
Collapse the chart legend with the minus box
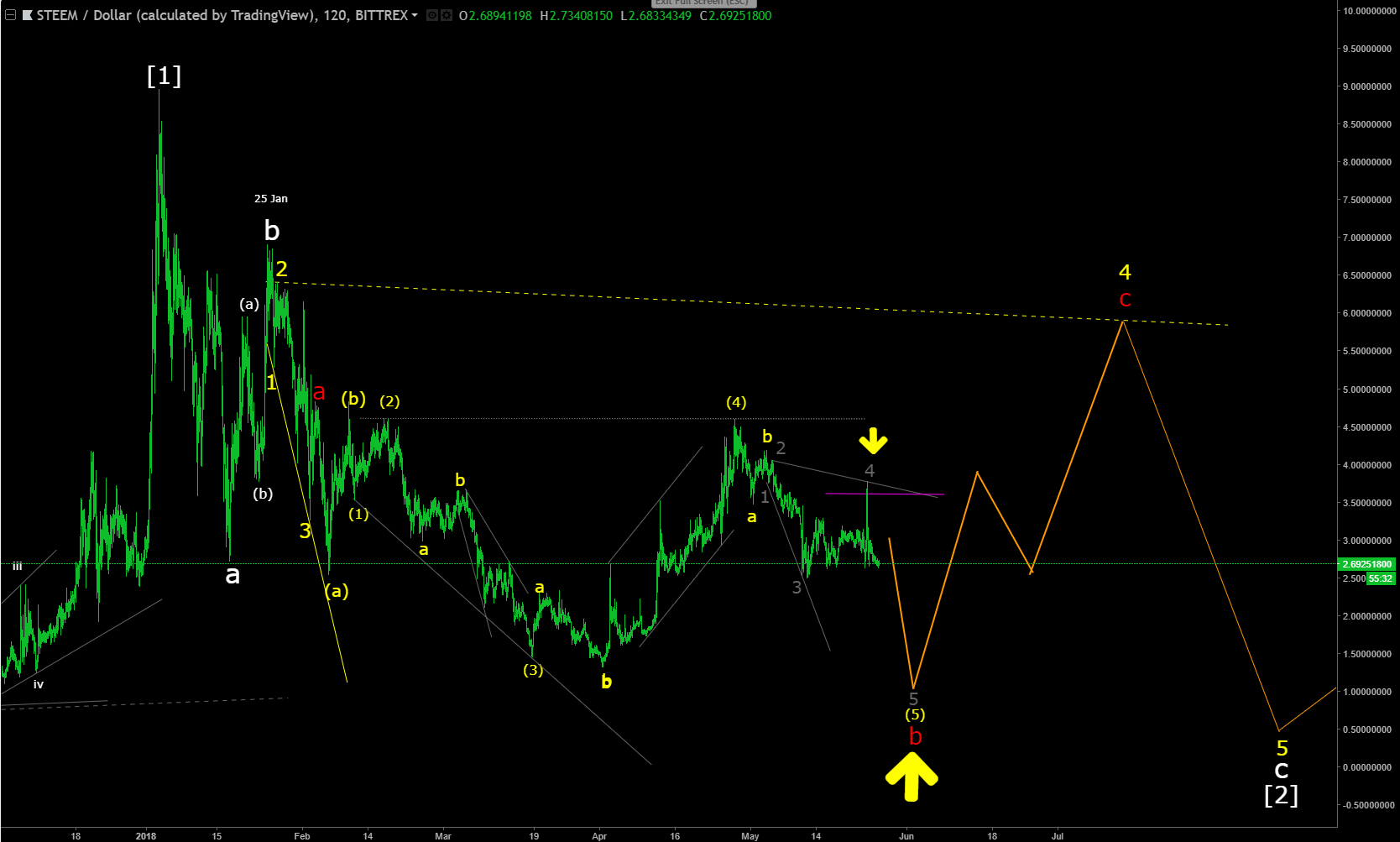coord(10,15)
